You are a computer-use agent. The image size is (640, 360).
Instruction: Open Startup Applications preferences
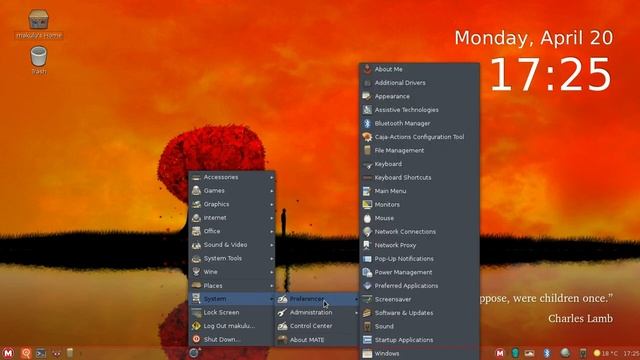pos(419,340)
